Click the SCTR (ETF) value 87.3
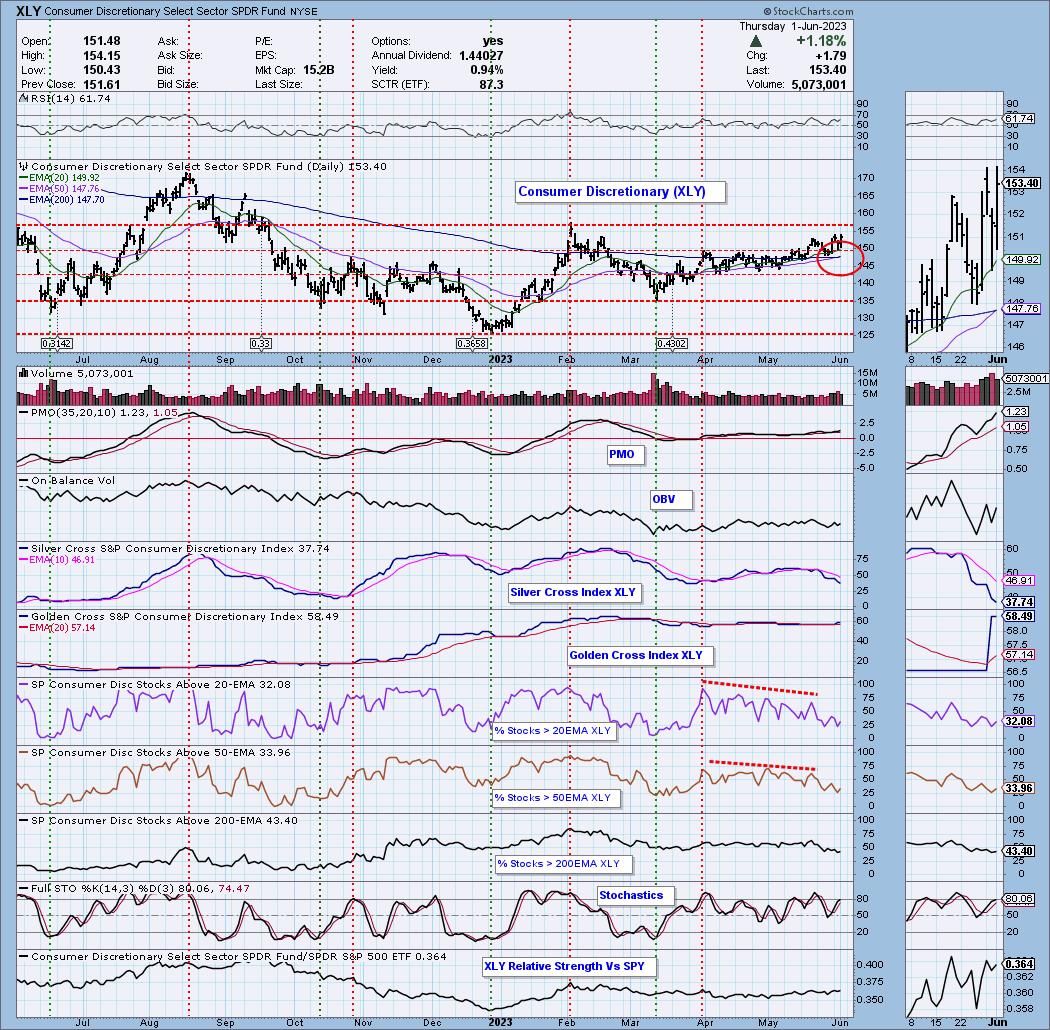Viewport: 1050px width, 1030px height. click(492, 85)
